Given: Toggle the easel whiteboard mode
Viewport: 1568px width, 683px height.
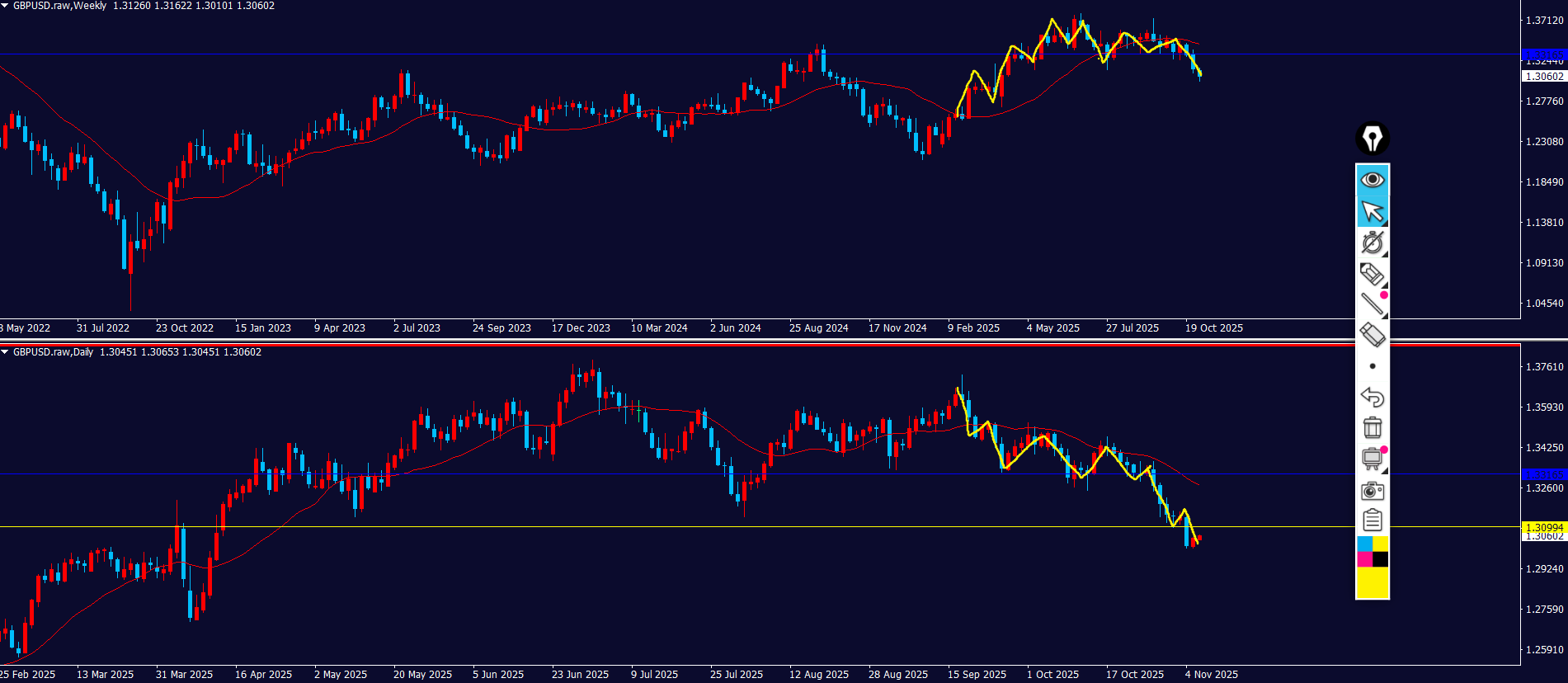Looking at the screenshot, I should [x=1372, y=459].
